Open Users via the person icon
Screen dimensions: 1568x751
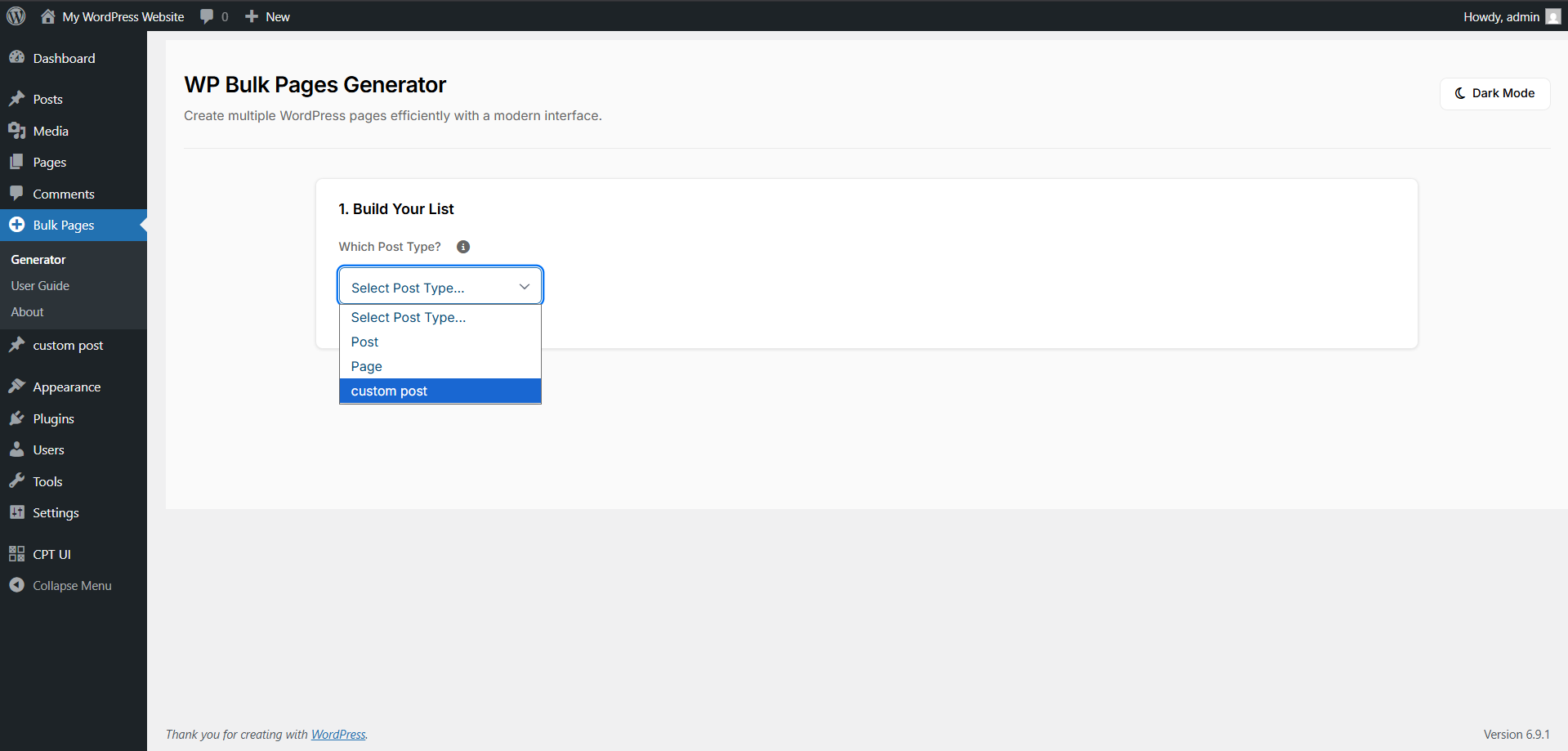point(18,449)
